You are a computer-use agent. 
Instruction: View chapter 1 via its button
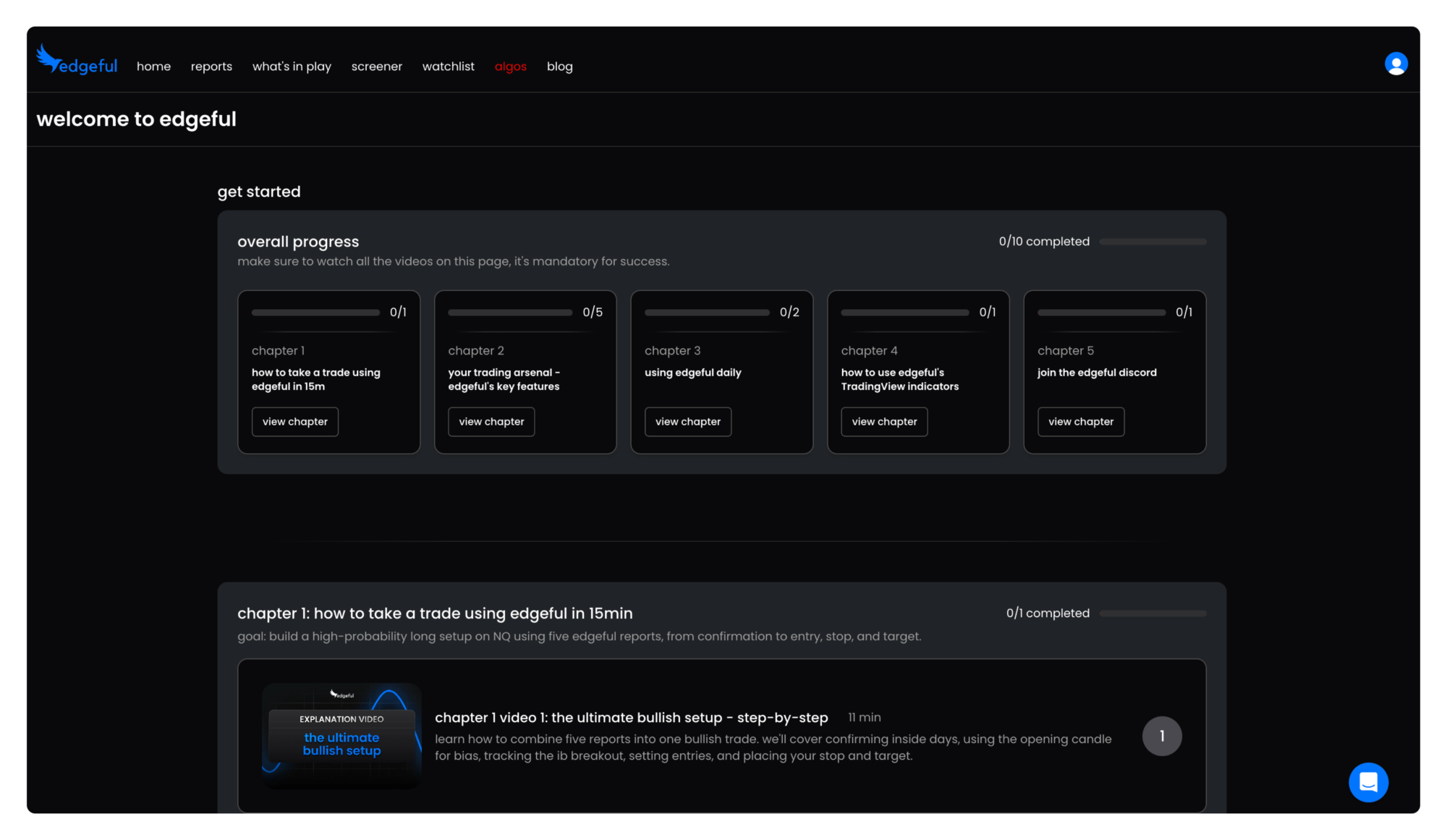pos(294,422)
